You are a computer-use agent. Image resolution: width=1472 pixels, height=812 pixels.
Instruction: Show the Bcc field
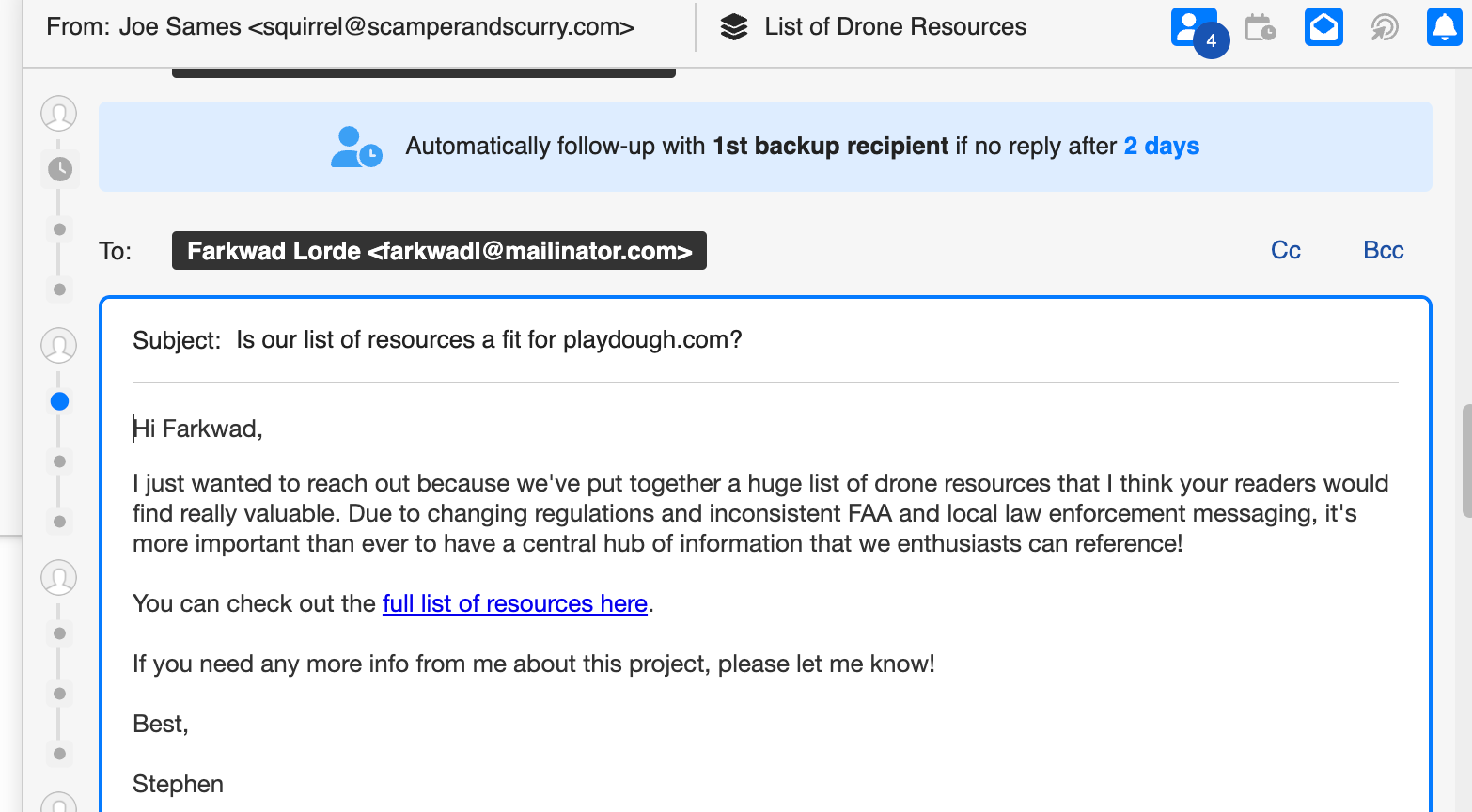tap(1383, 251)
